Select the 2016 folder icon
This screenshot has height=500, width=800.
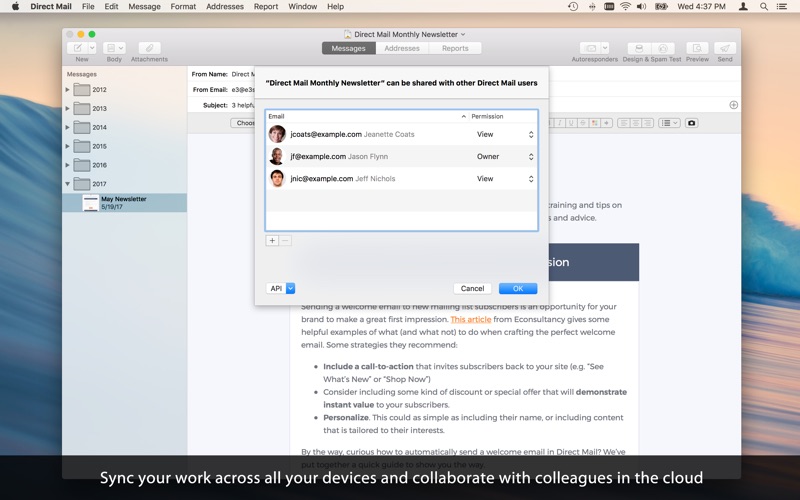82,165
